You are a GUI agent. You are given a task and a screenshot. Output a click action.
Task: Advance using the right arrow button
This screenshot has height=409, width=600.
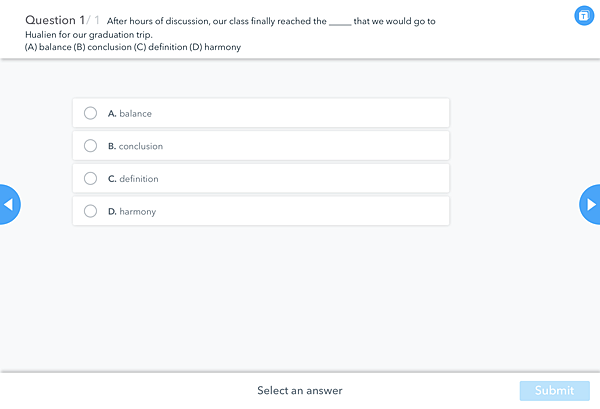click(x=590, y=204)
